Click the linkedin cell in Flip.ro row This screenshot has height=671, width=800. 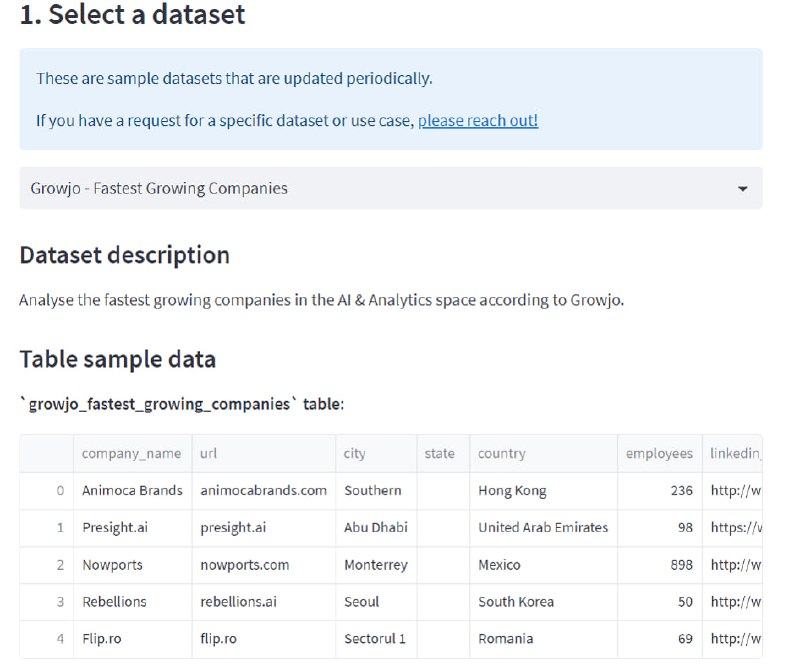point(732,639)
